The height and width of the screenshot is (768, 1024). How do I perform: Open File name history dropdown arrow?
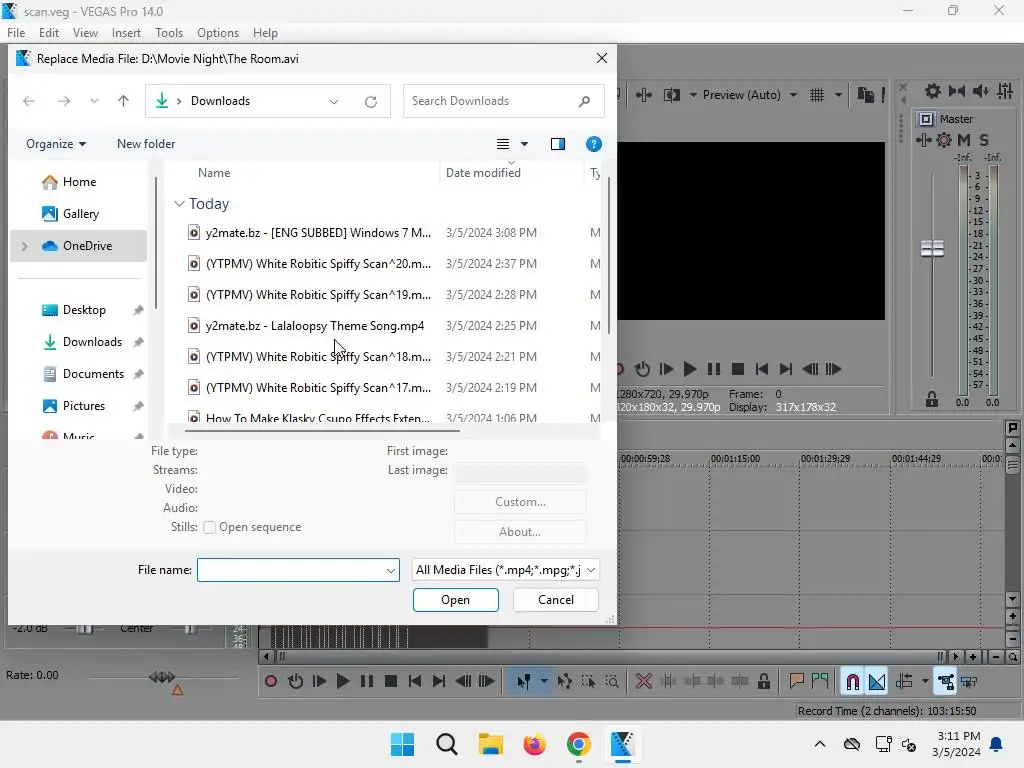(391, 570)
